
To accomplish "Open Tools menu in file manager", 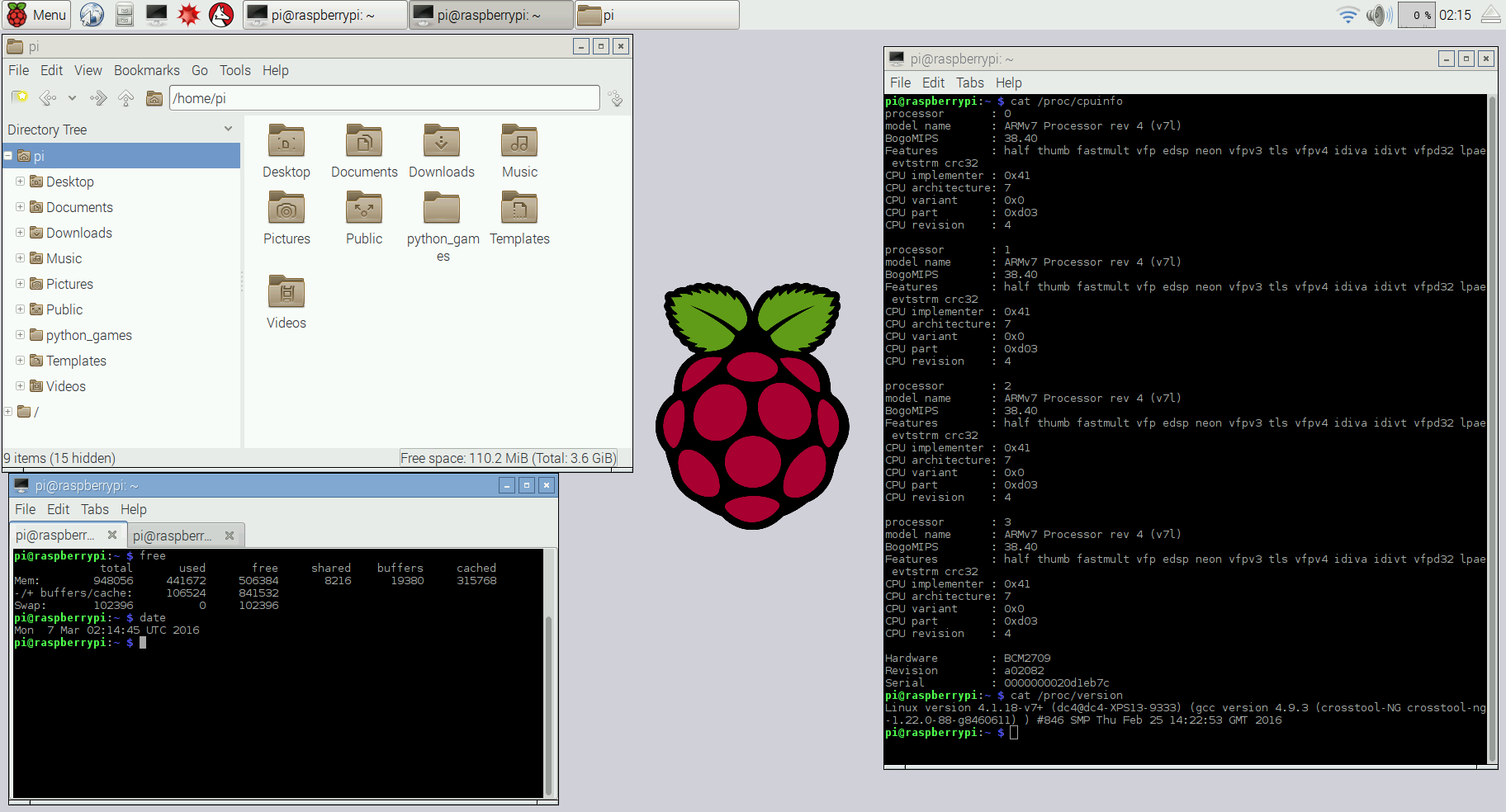I will tap(234, 70).
